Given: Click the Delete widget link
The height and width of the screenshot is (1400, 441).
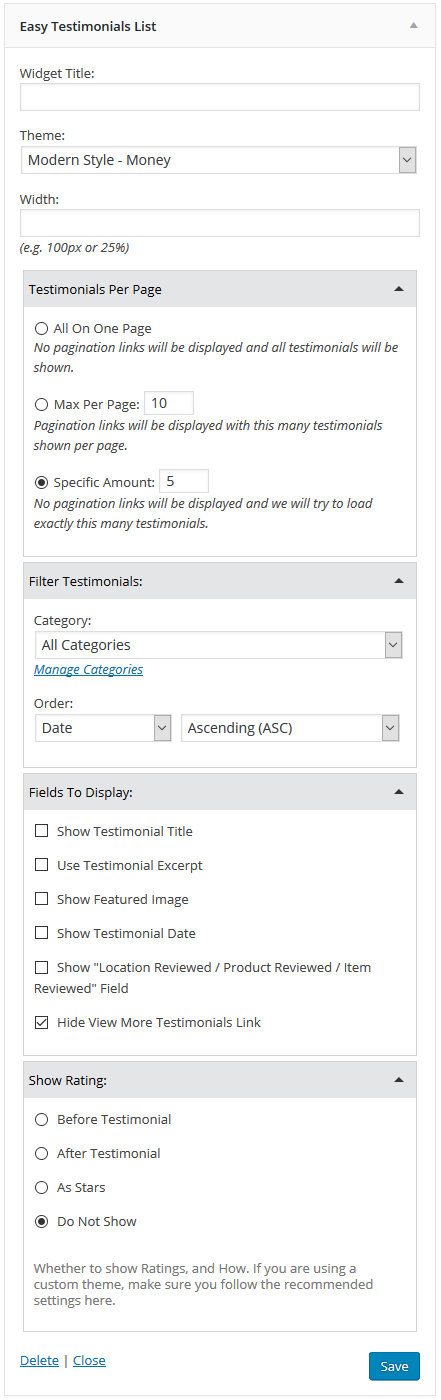Looking at the screenshot, I should 39,1360.
